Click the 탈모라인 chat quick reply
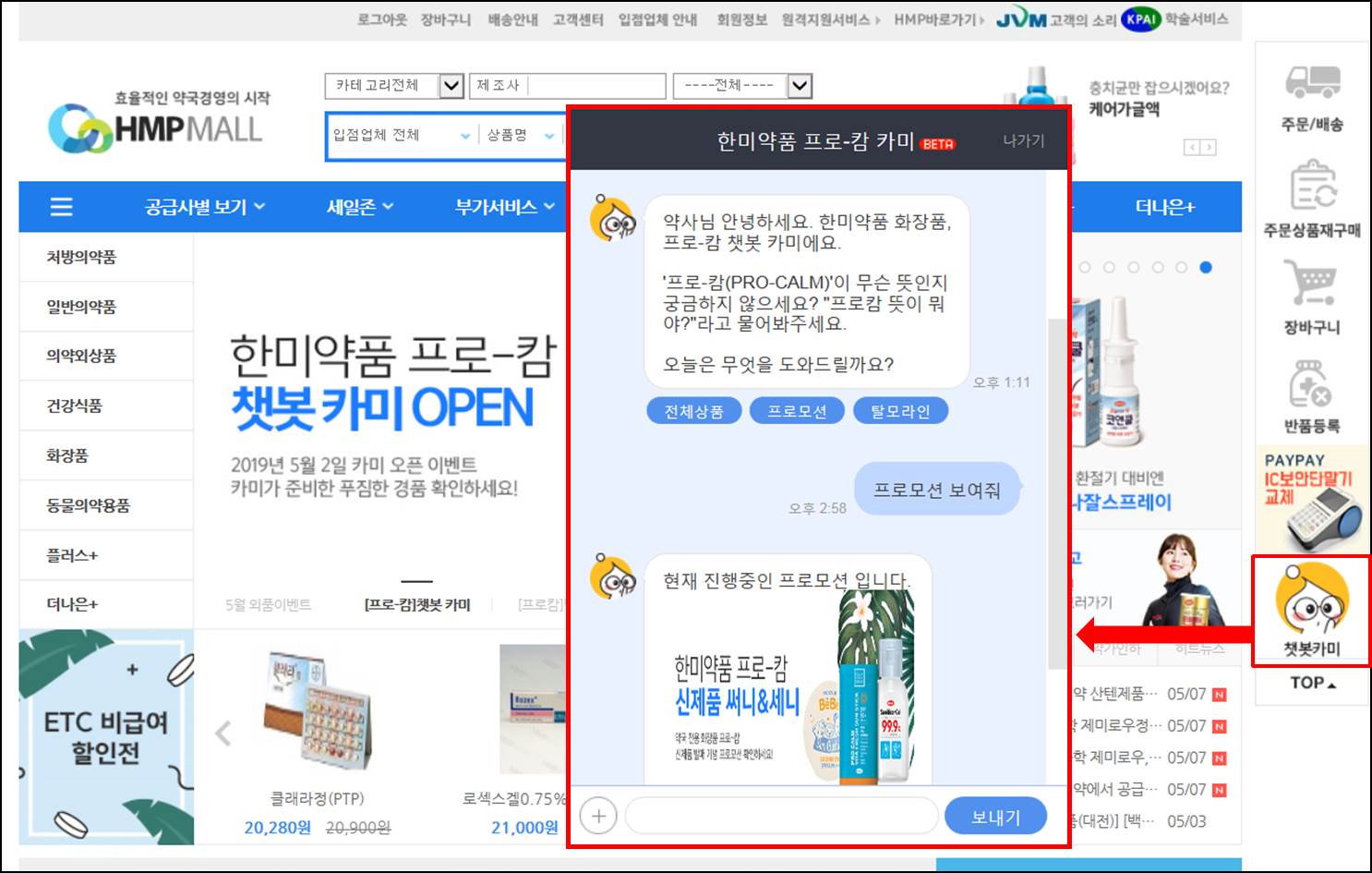This screenshot has height=873, width=1372. pyautogui.click(x=900, y=411)
